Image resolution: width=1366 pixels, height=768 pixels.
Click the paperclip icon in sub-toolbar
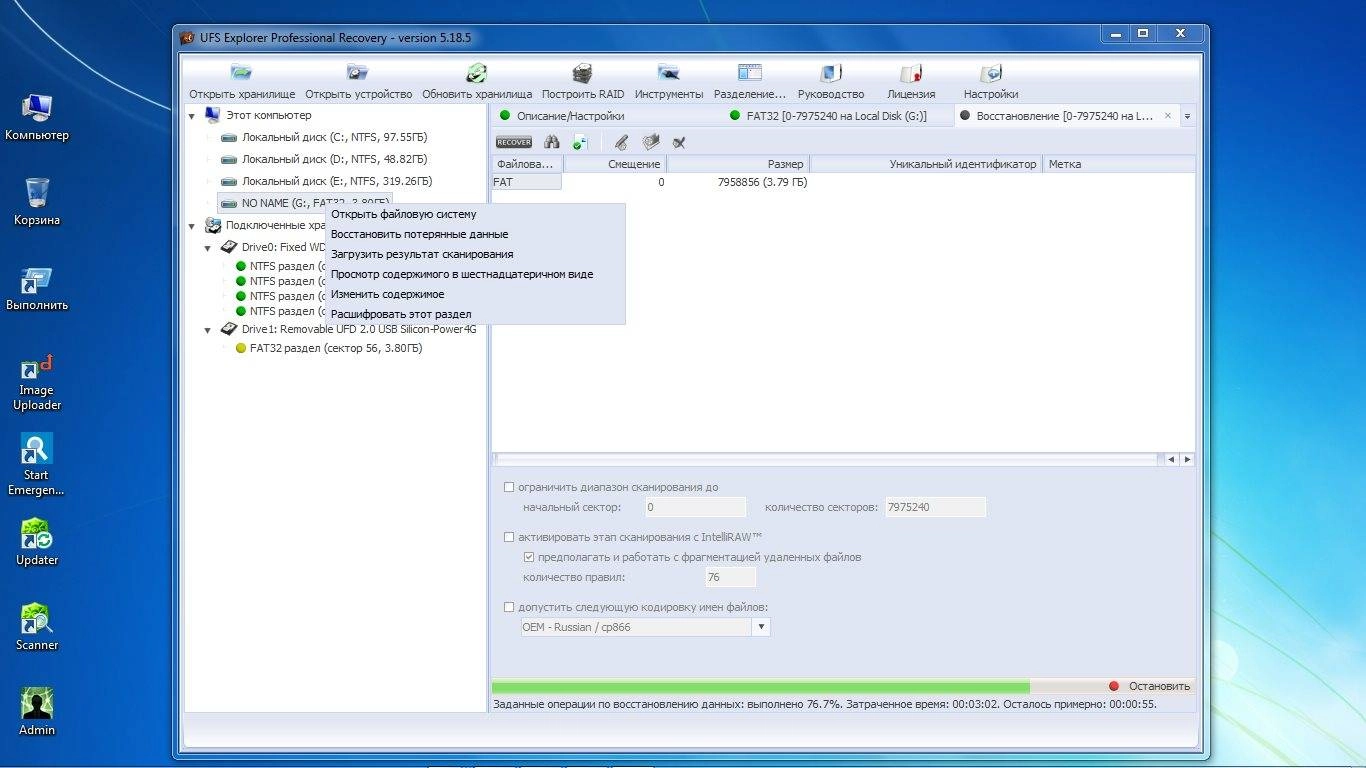[x=621, y=142]
